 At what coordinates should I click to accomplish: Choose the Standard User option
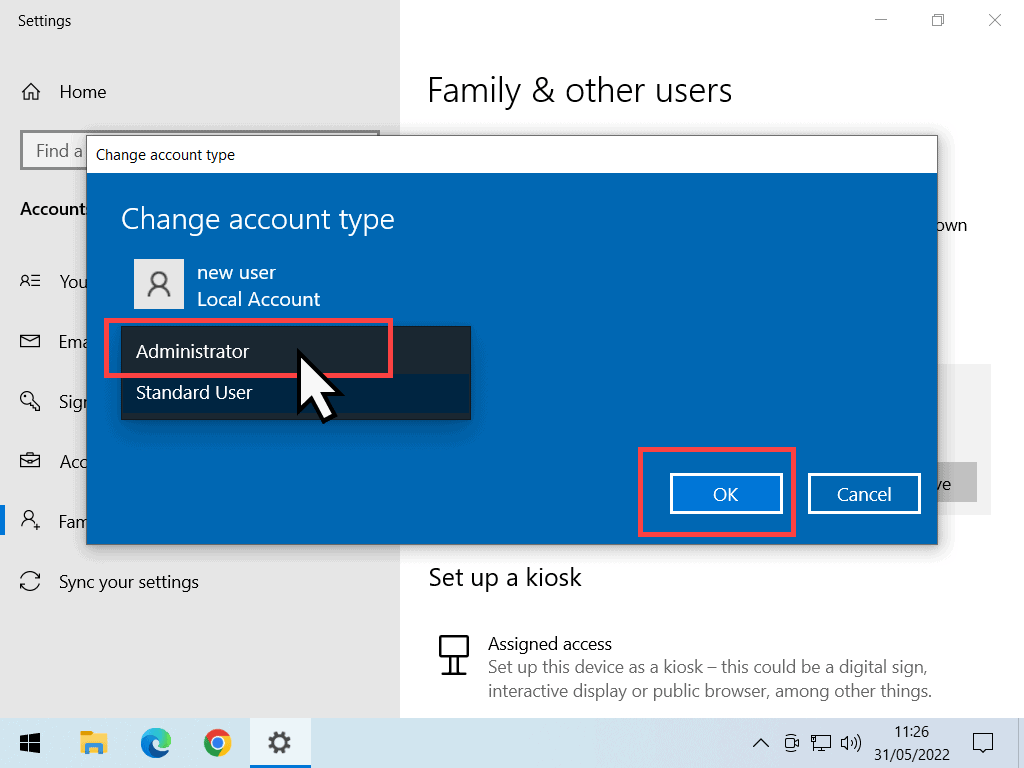[x=194, y=392]
